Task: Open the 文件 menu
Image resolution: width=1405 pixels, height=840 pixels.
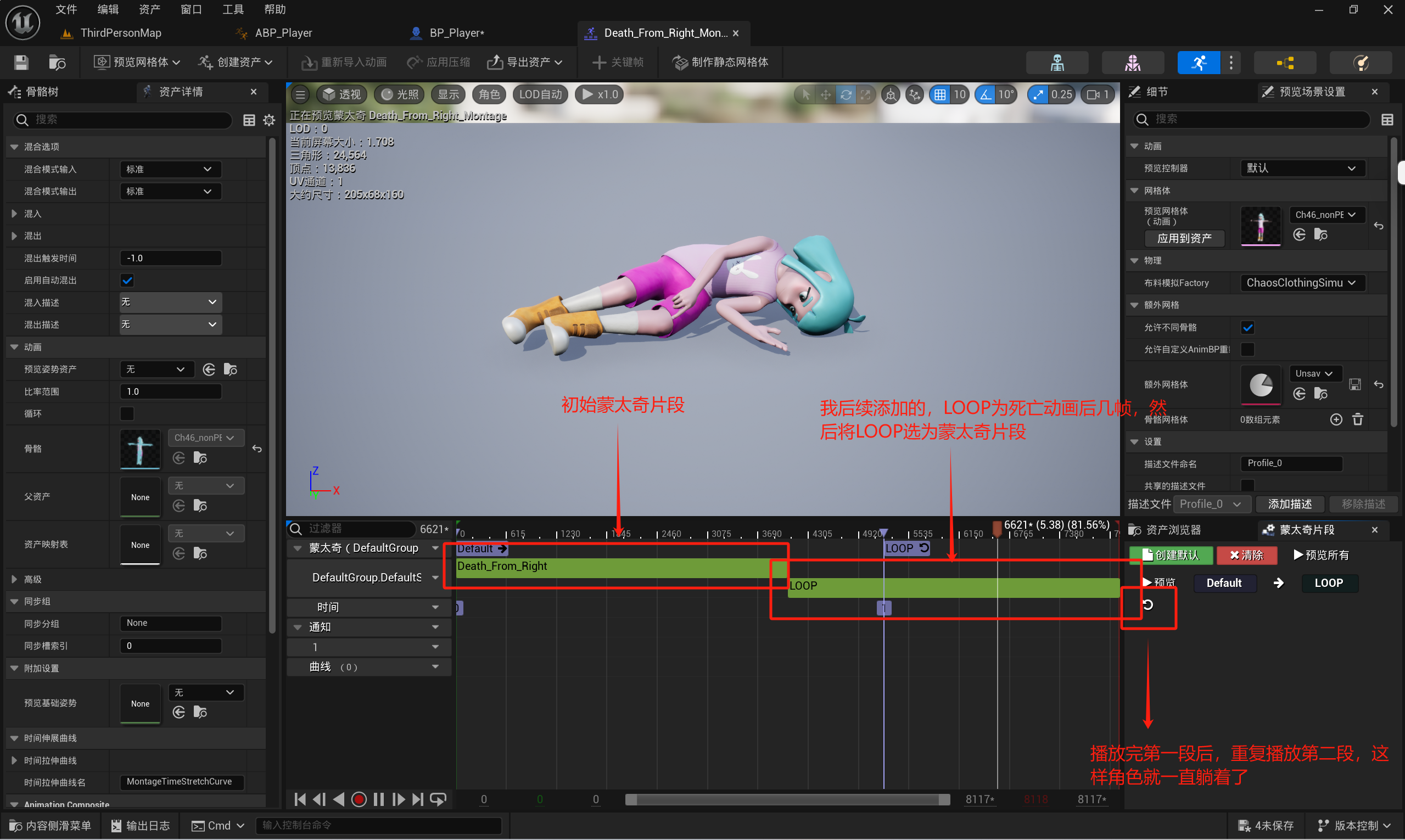Action: point(66,10)
